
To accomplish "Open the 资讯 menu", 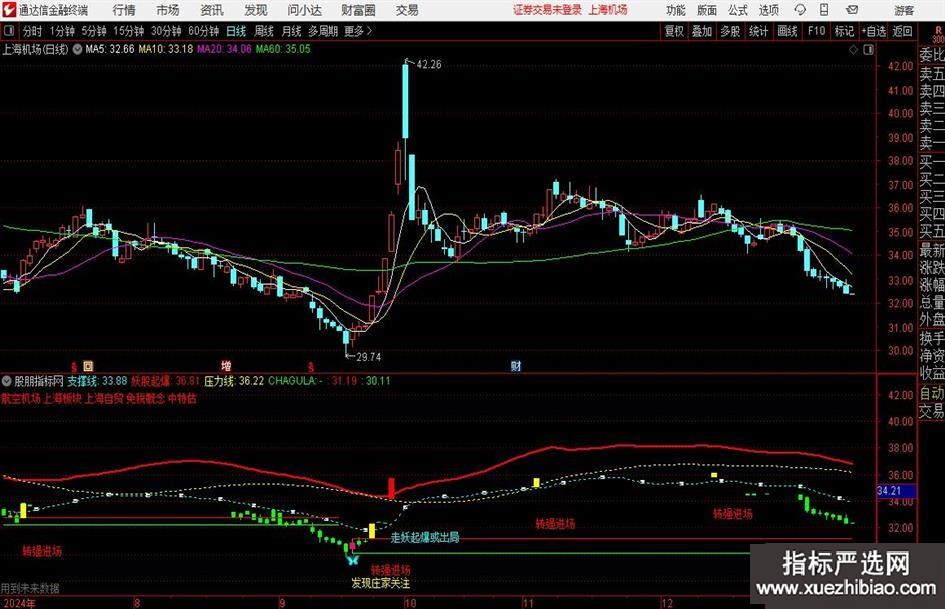I will coord(212,10).
